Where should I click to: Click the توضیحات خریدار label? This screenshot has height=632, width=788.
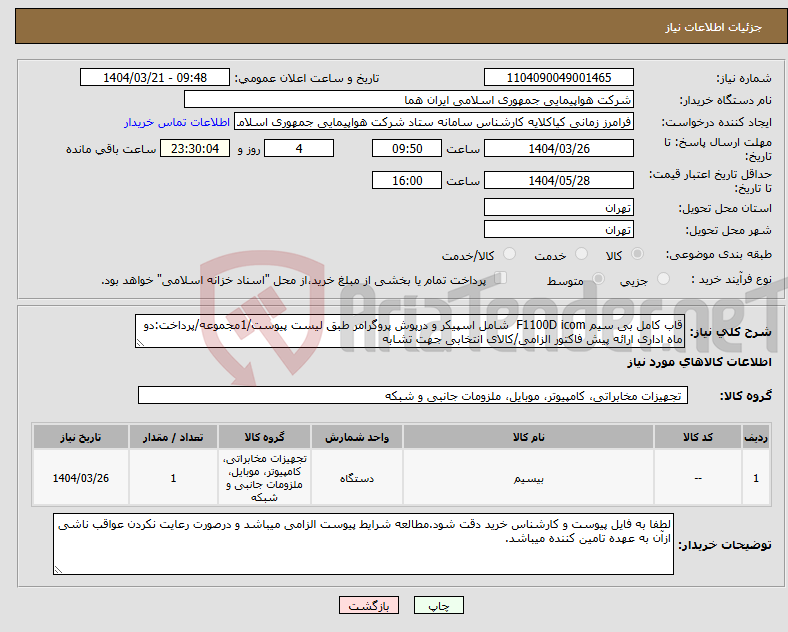pyautogui.click(x=725, y=545)
